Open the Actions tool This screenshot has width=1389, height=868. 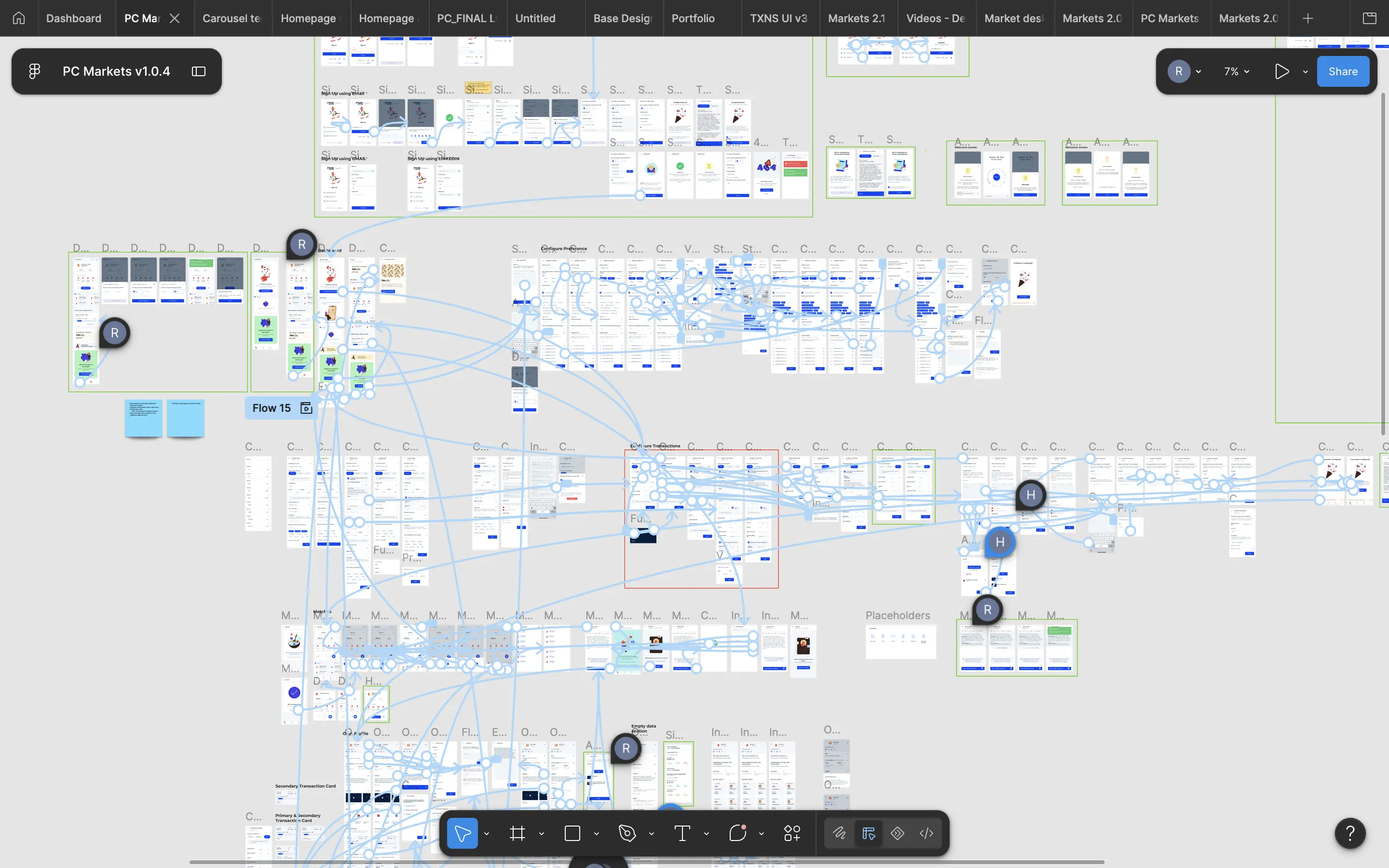point(792,833)
